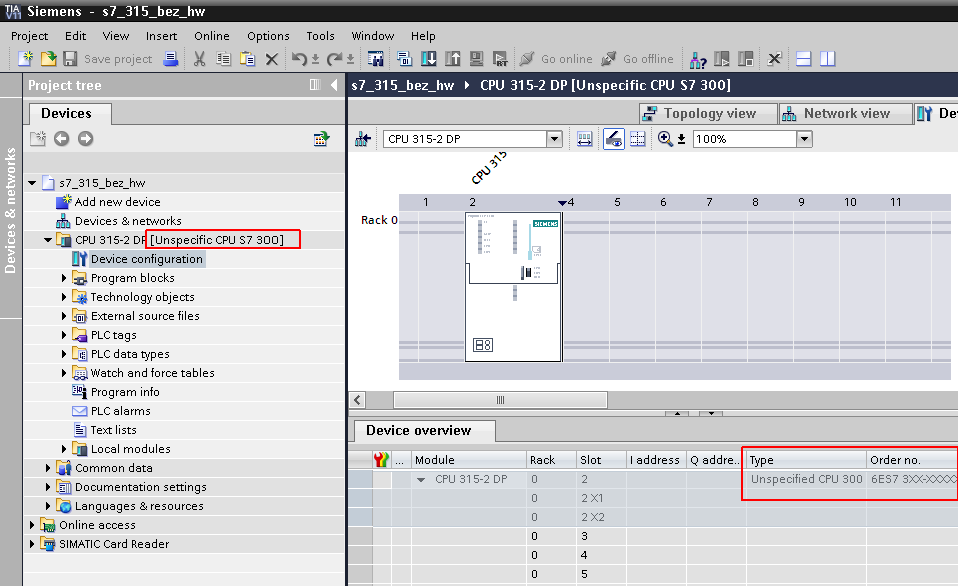
Task: Collapse the Project tree with the arrow
Action: [x=334, y=85]
